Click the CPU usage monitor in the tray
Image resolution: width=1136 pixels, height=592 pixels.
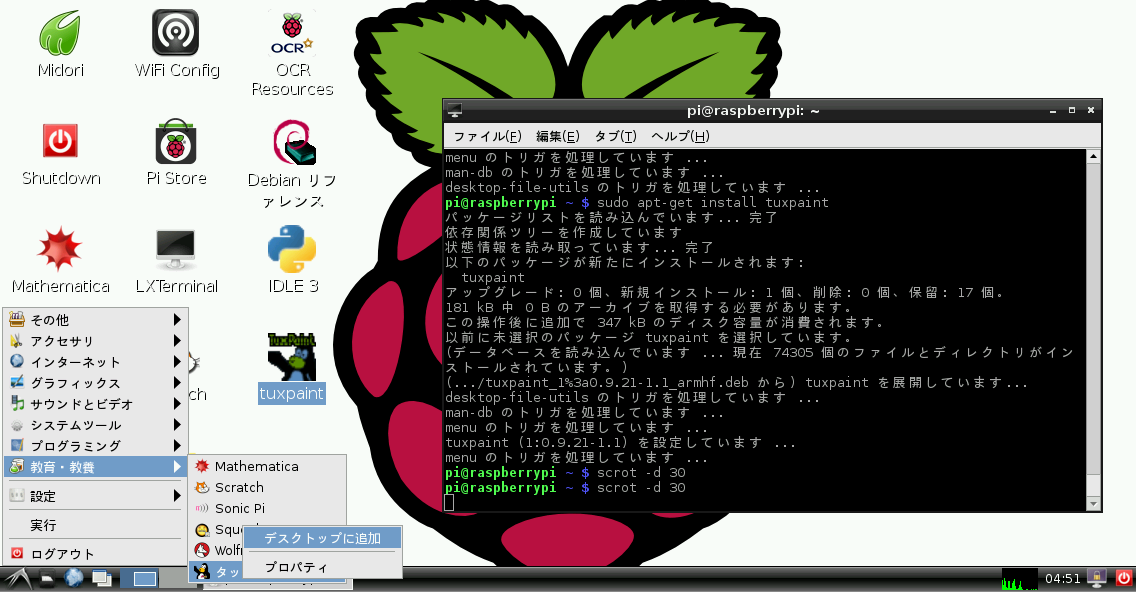click(1019, 579)
